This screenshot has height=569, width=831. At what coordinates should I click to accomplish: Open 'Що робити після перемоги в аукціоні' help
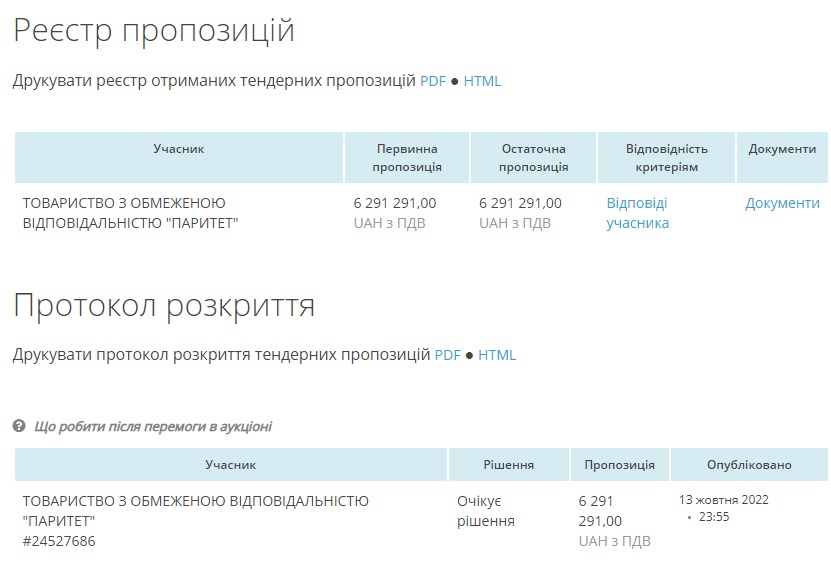click(x=153, y=426)
